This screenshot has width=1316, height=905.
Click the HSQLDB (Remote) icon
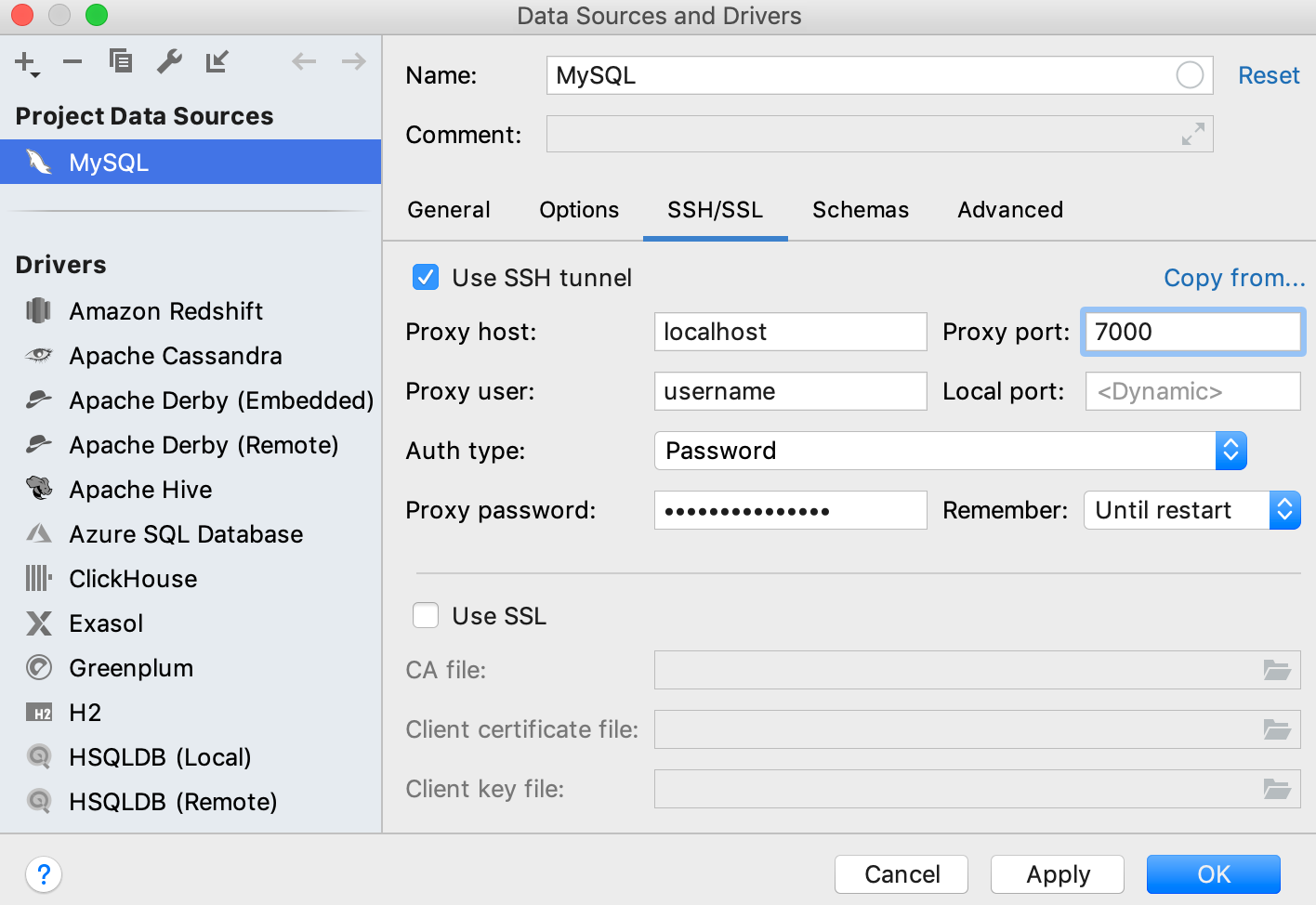39,801
